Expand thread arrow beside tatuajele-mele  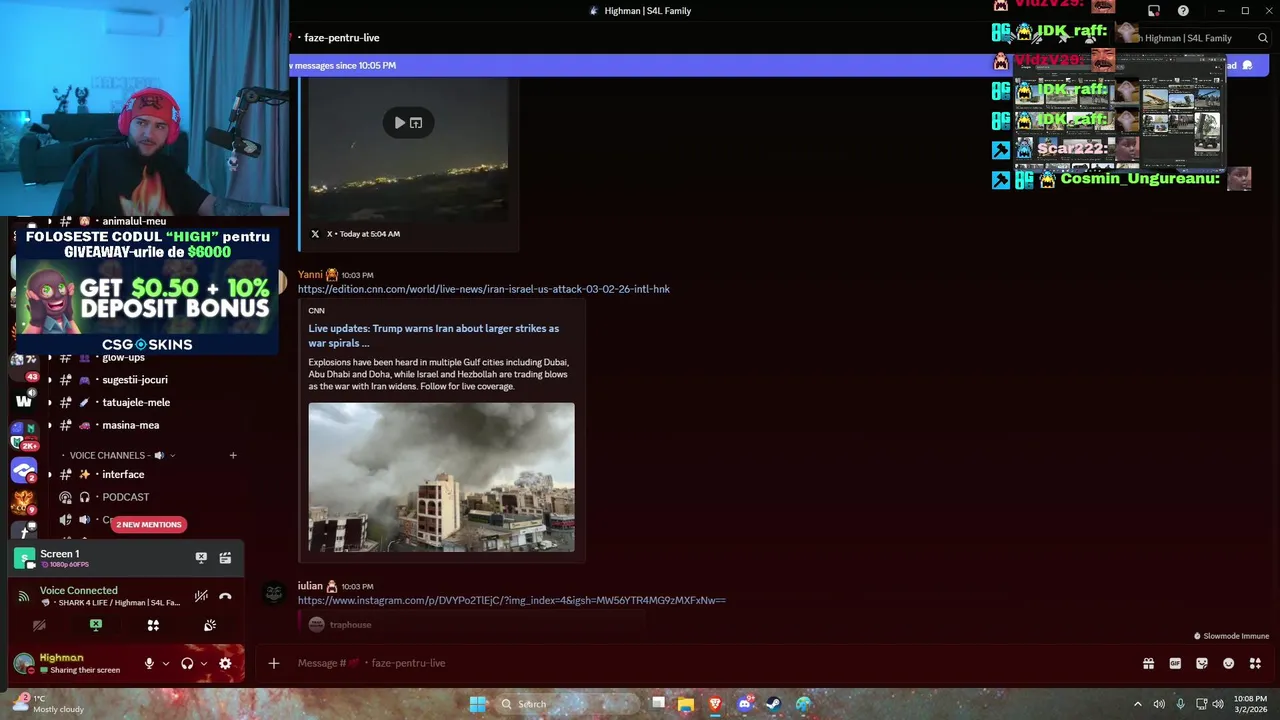(x=49, y=402)
